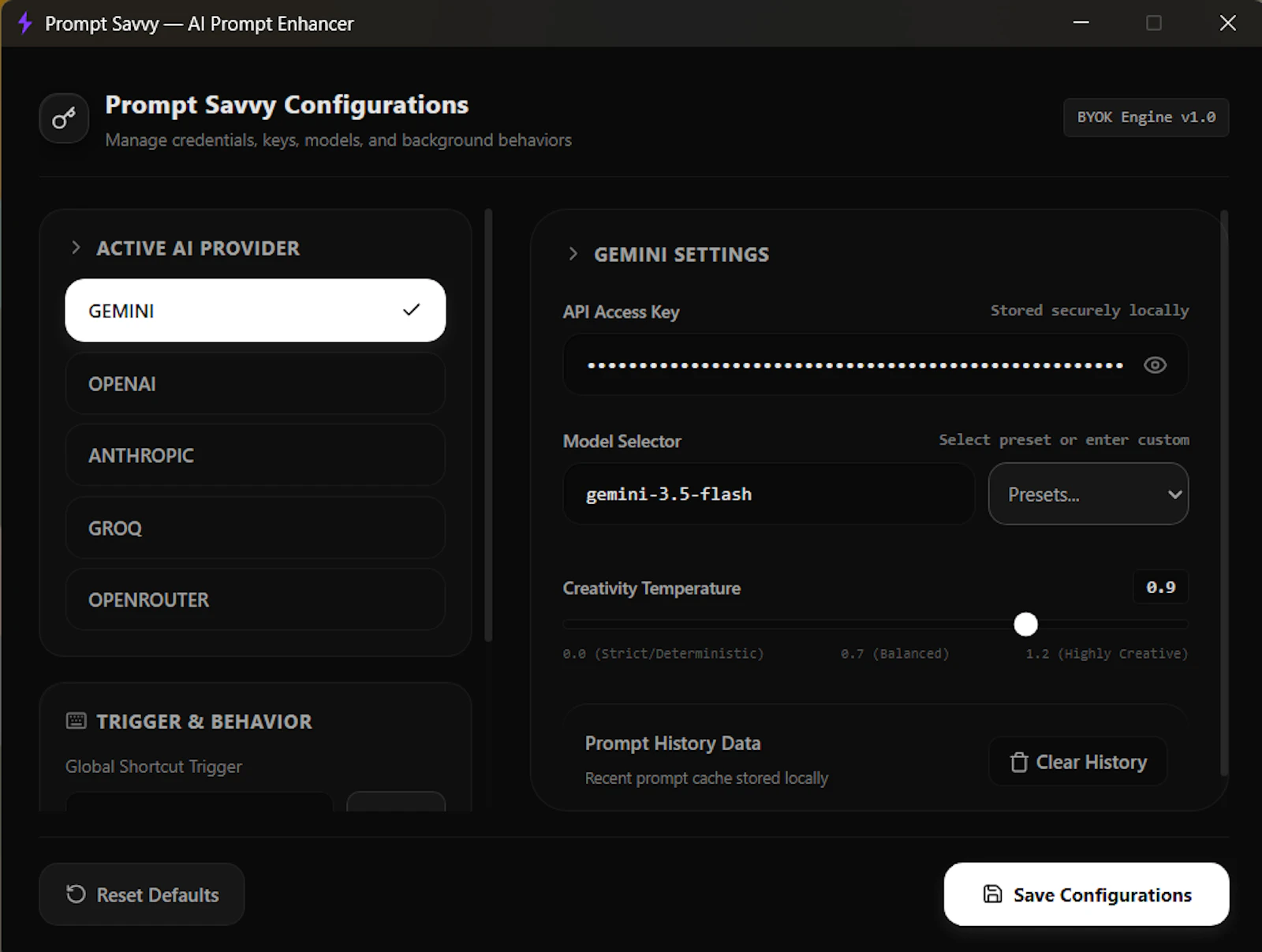
Task: Click the circular arrow icon in Reset Defaults
Action: (x=76, y=894)
